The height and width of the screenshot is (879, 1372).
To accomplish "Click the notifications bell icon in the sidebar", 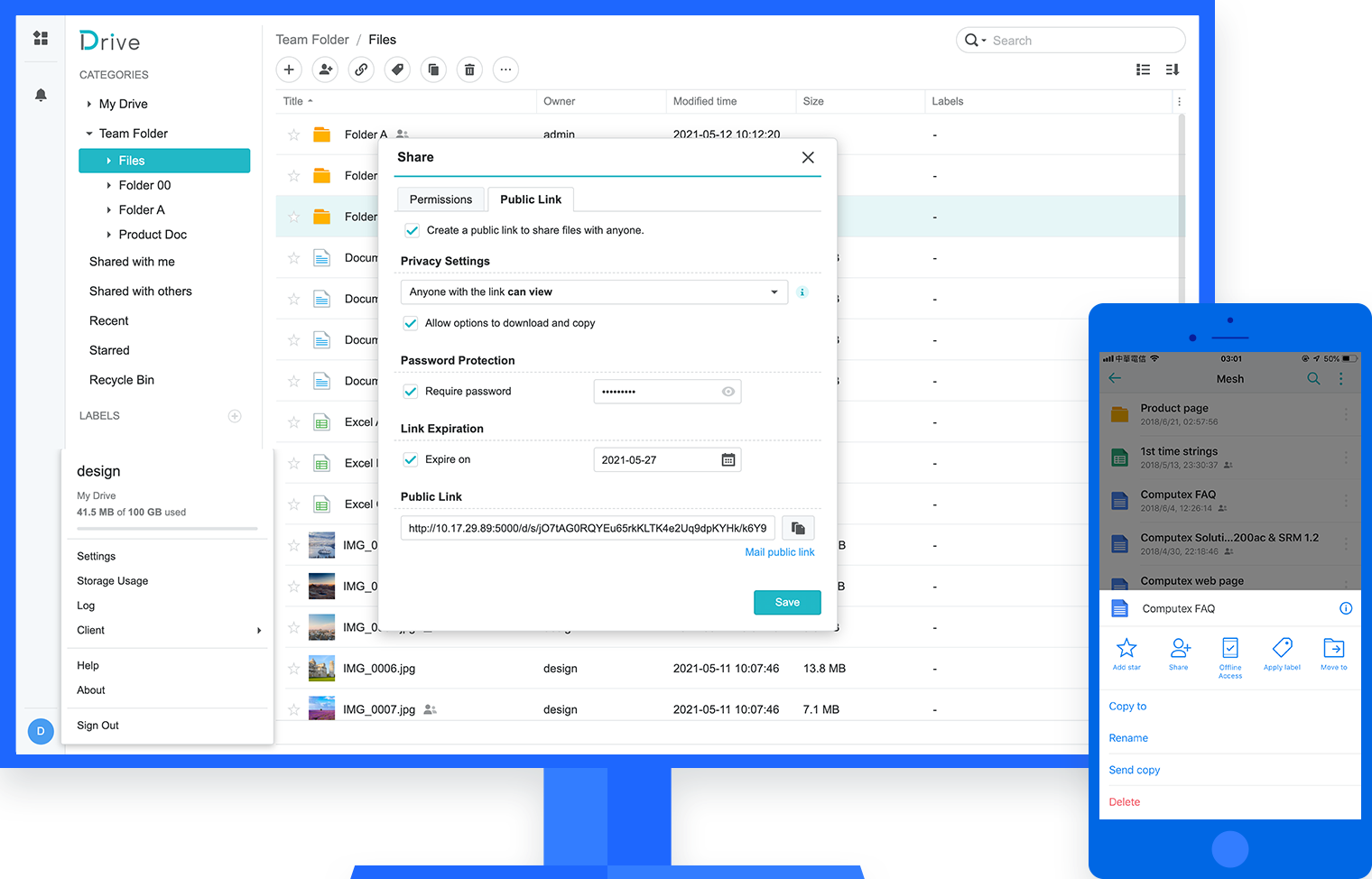I will pyautogui.click(x=40, y=94).
